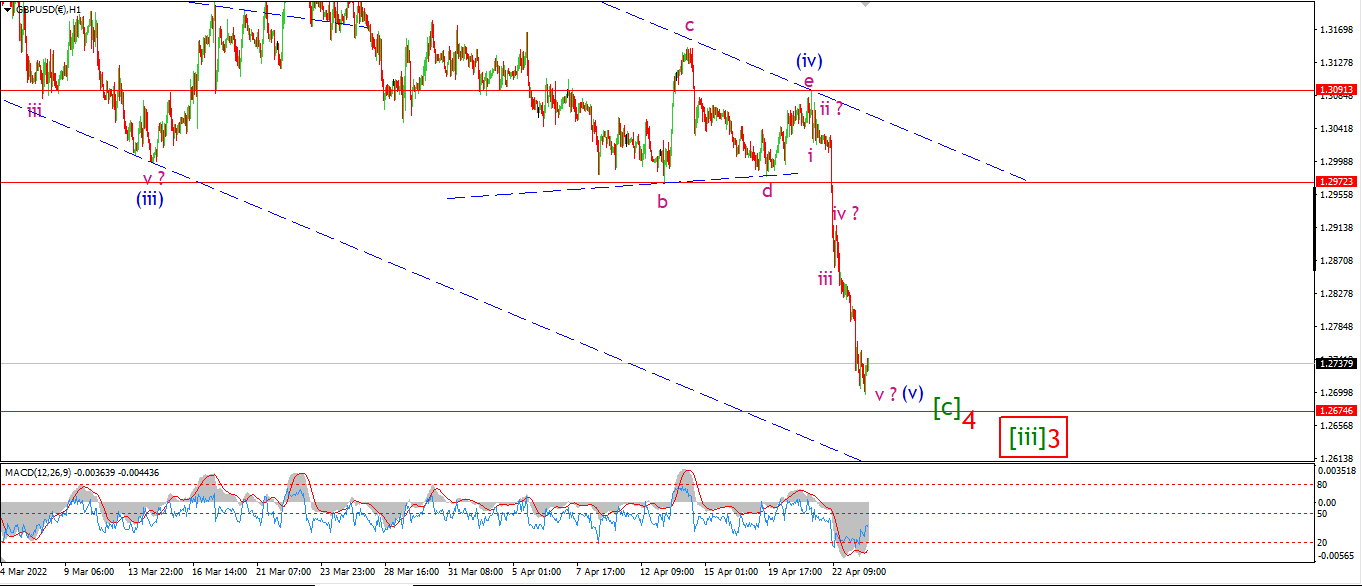Viewport: 1362px width, 586px height.
Task: Click the 1.31698 value on price scale
Action: [1338, 30]
